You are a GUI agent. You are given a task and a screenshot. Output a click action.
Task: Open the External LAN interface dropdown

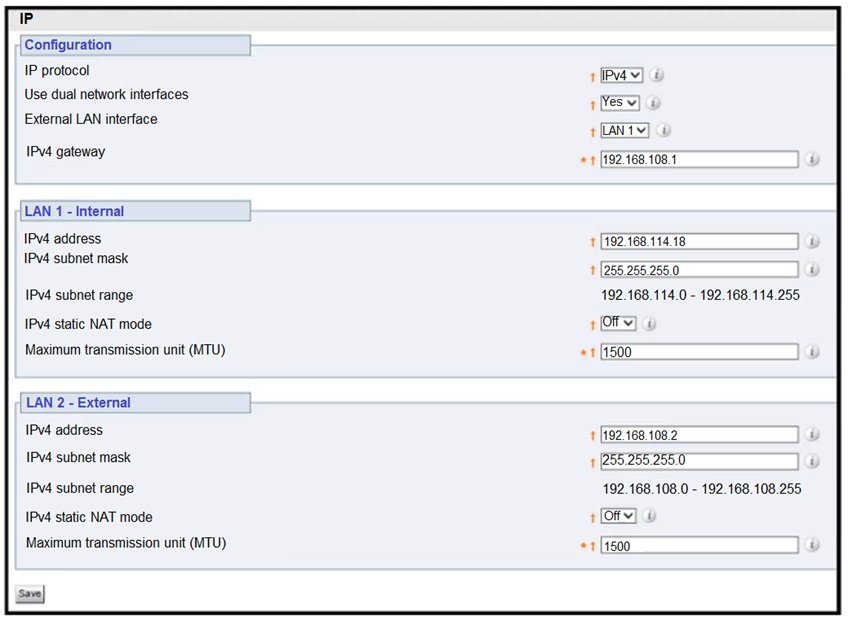[x=625, y=130]
